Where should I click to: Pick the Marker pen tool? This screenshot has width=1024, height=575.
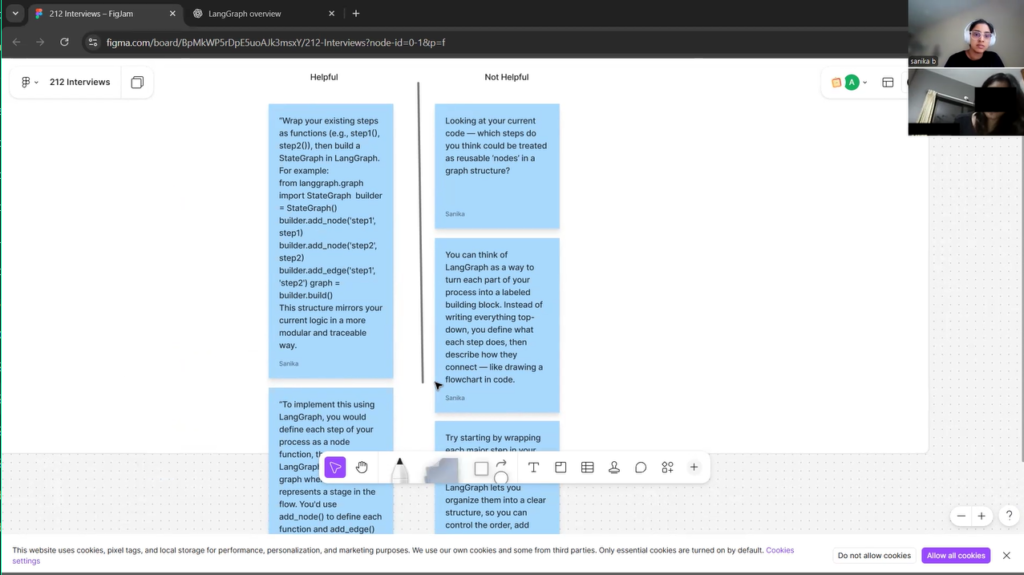400,469
